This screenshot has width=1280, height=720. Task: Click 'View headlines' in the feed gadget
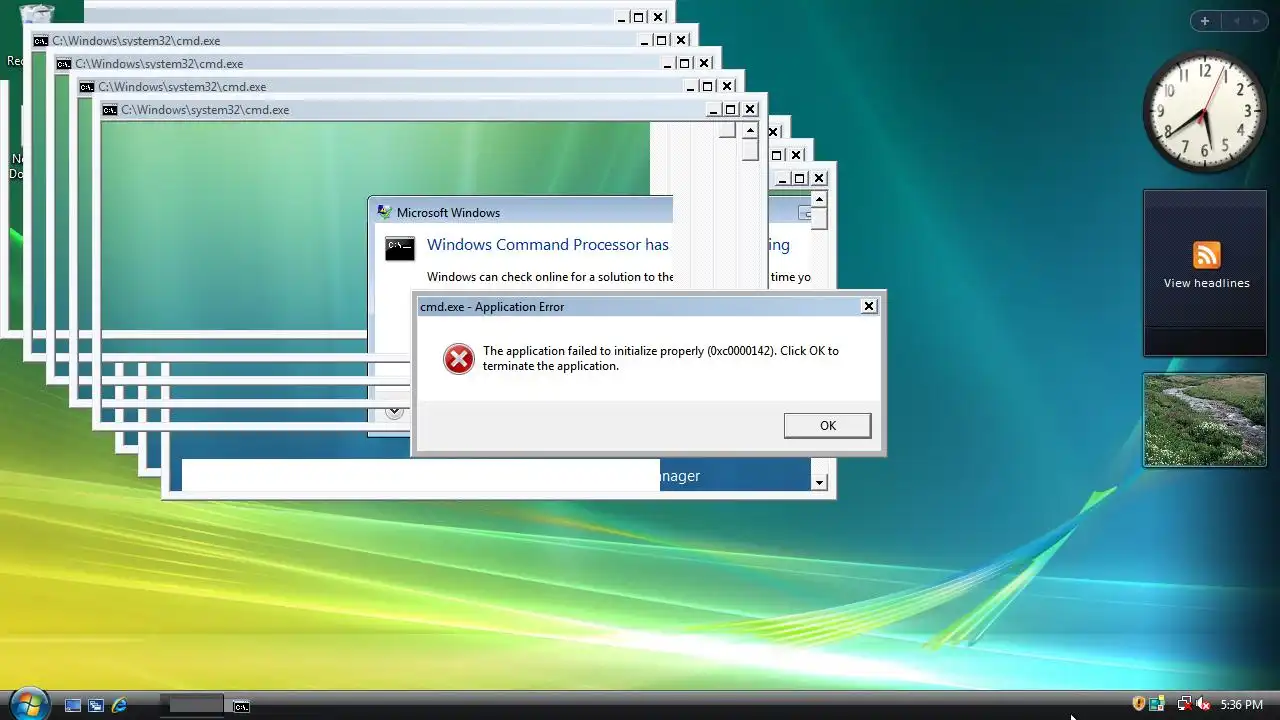coord(1206,283)
